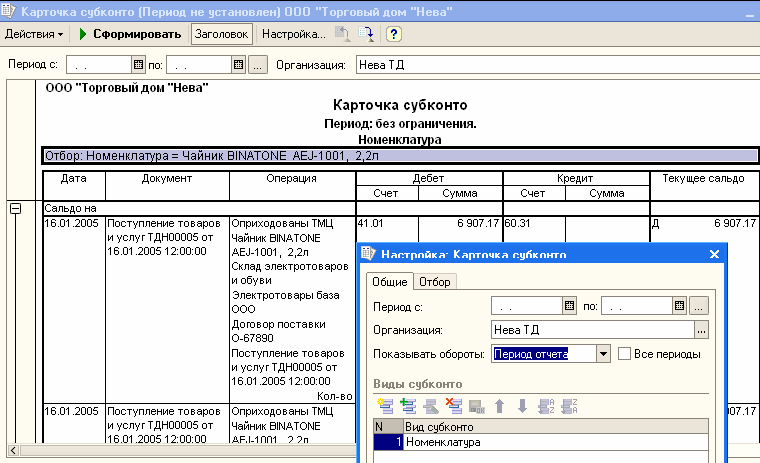
Task: Click the sort ascending A-Z icon
Action: point(546,405)
